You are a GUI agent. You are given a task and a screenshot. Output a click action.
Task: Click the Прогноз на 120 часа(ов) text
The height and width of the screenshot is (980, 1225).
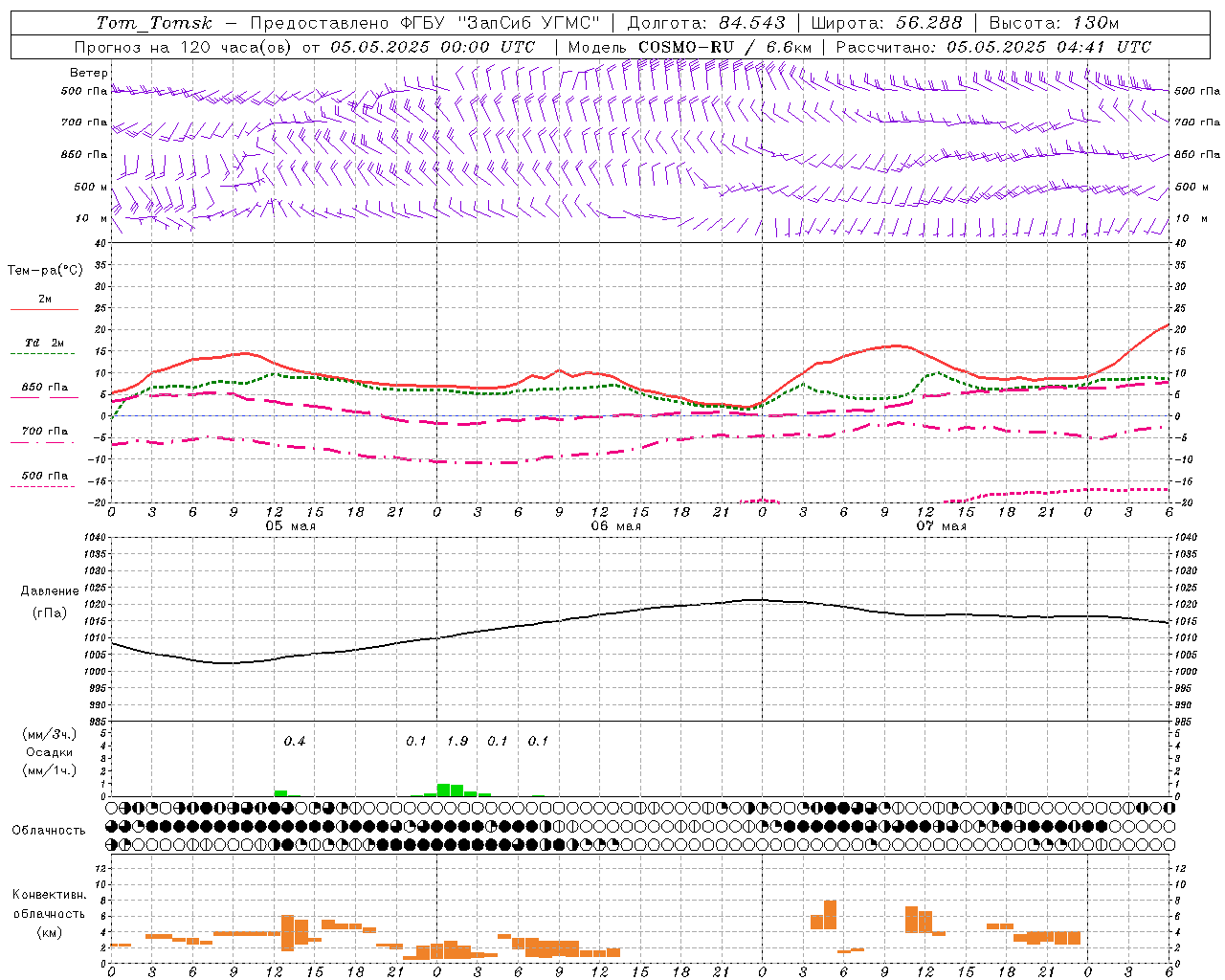[184, 47]
